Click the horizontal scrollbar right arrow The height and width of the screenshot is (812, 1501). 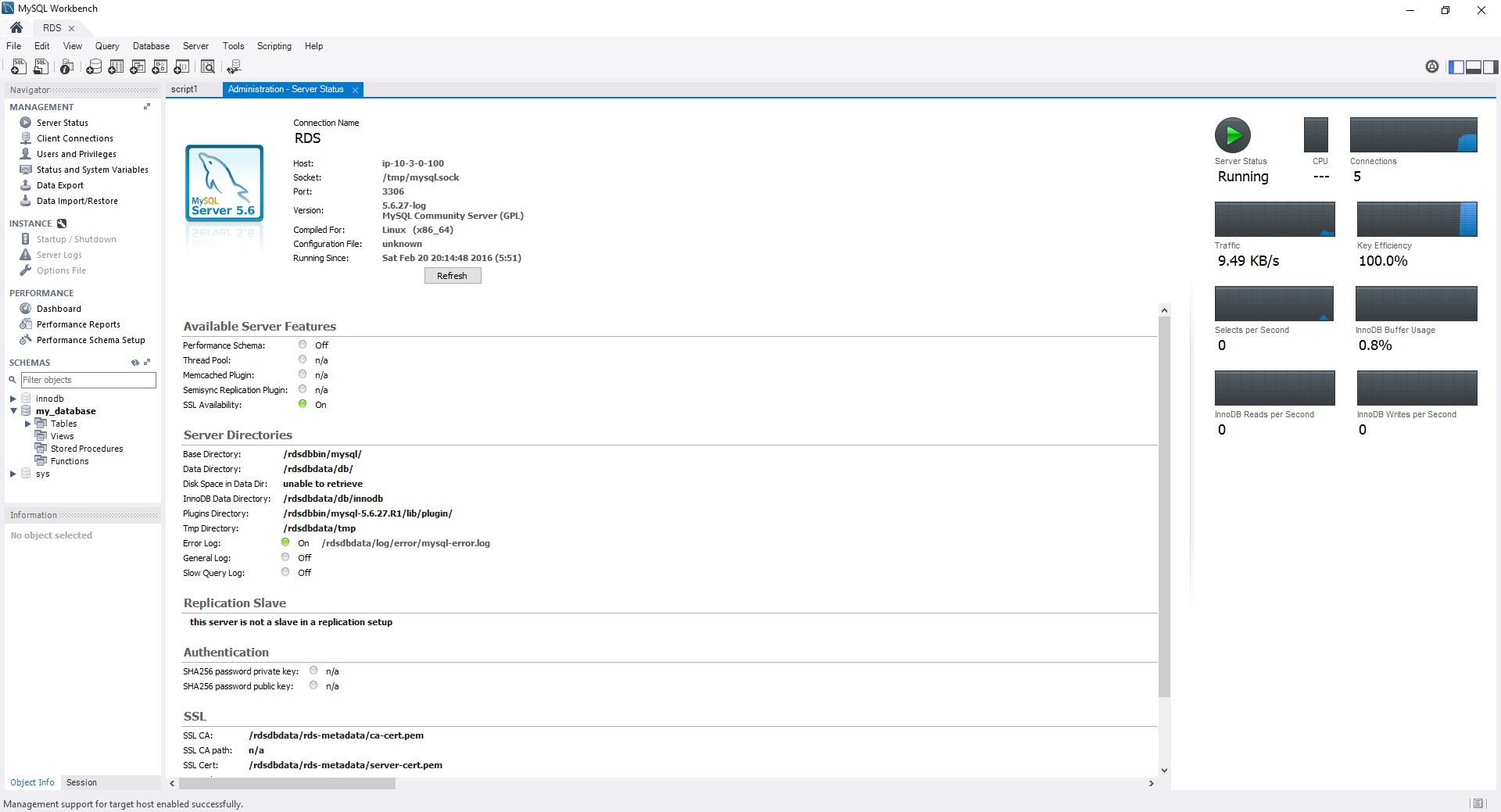[x=1151, y=783]
